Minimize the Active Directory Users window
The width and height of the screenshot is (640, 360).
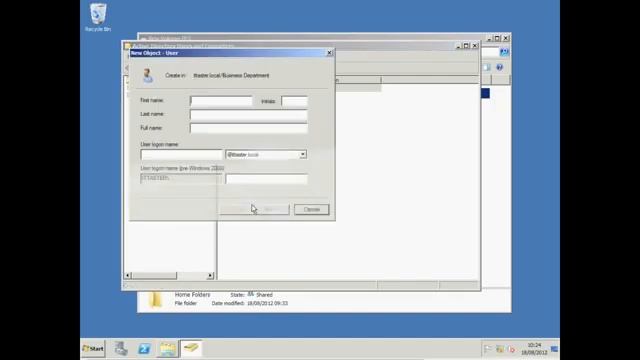click(458, 46)
